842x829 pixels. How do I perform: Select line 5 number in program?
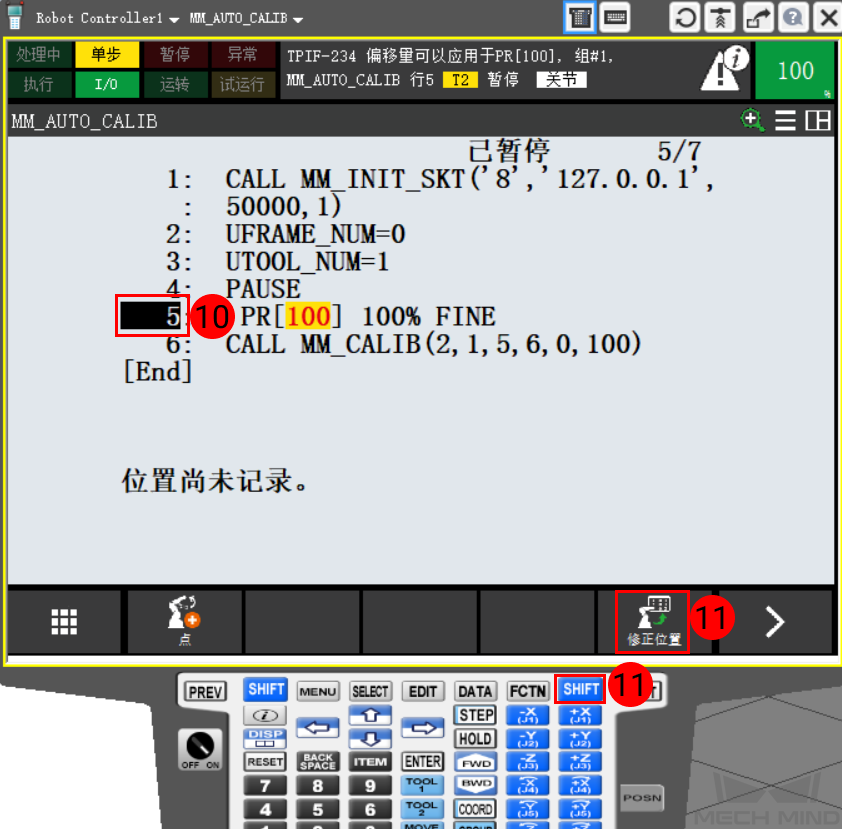151,316
